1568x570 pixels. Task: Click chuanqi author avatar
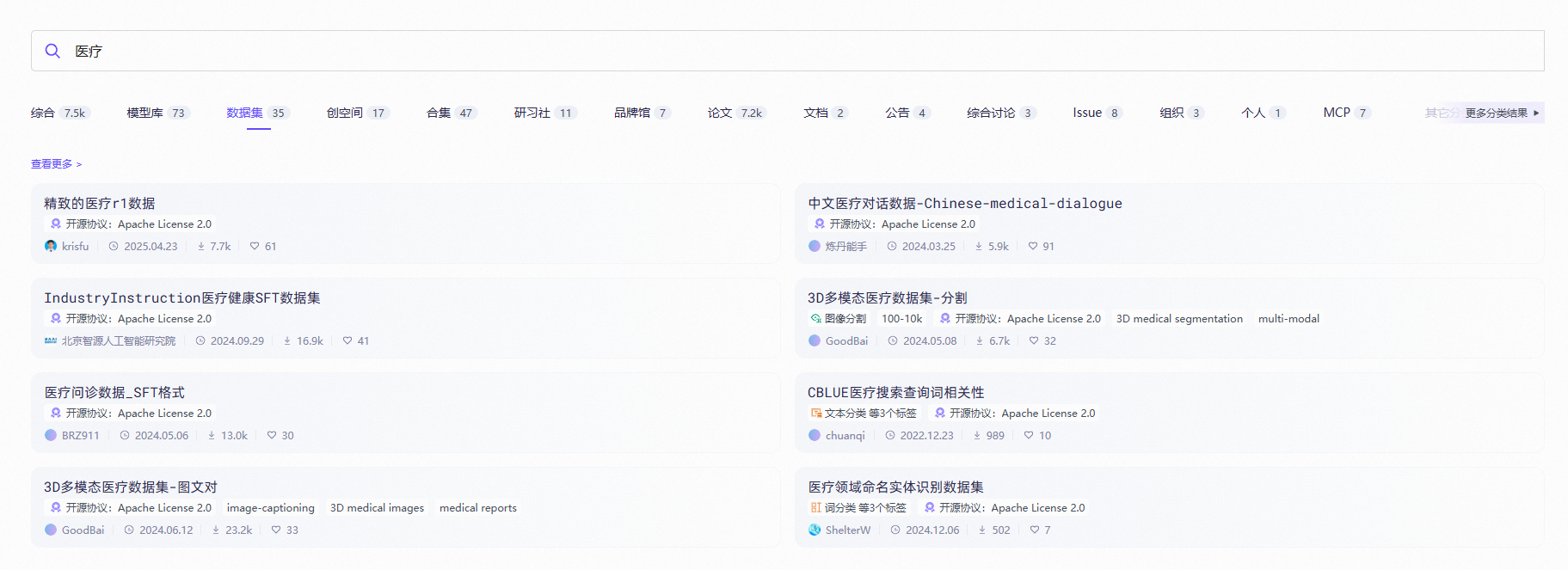tap(815, 435)
